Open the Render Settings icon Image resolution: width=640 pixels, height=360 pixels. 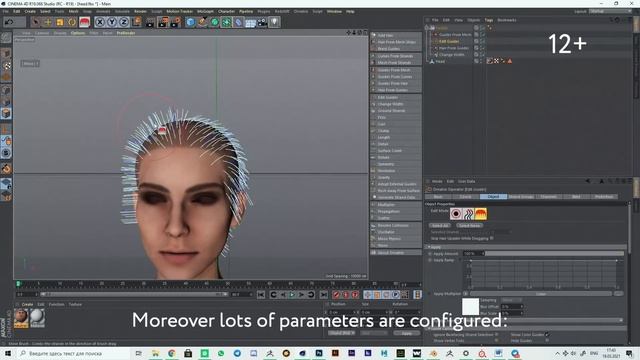176,22
